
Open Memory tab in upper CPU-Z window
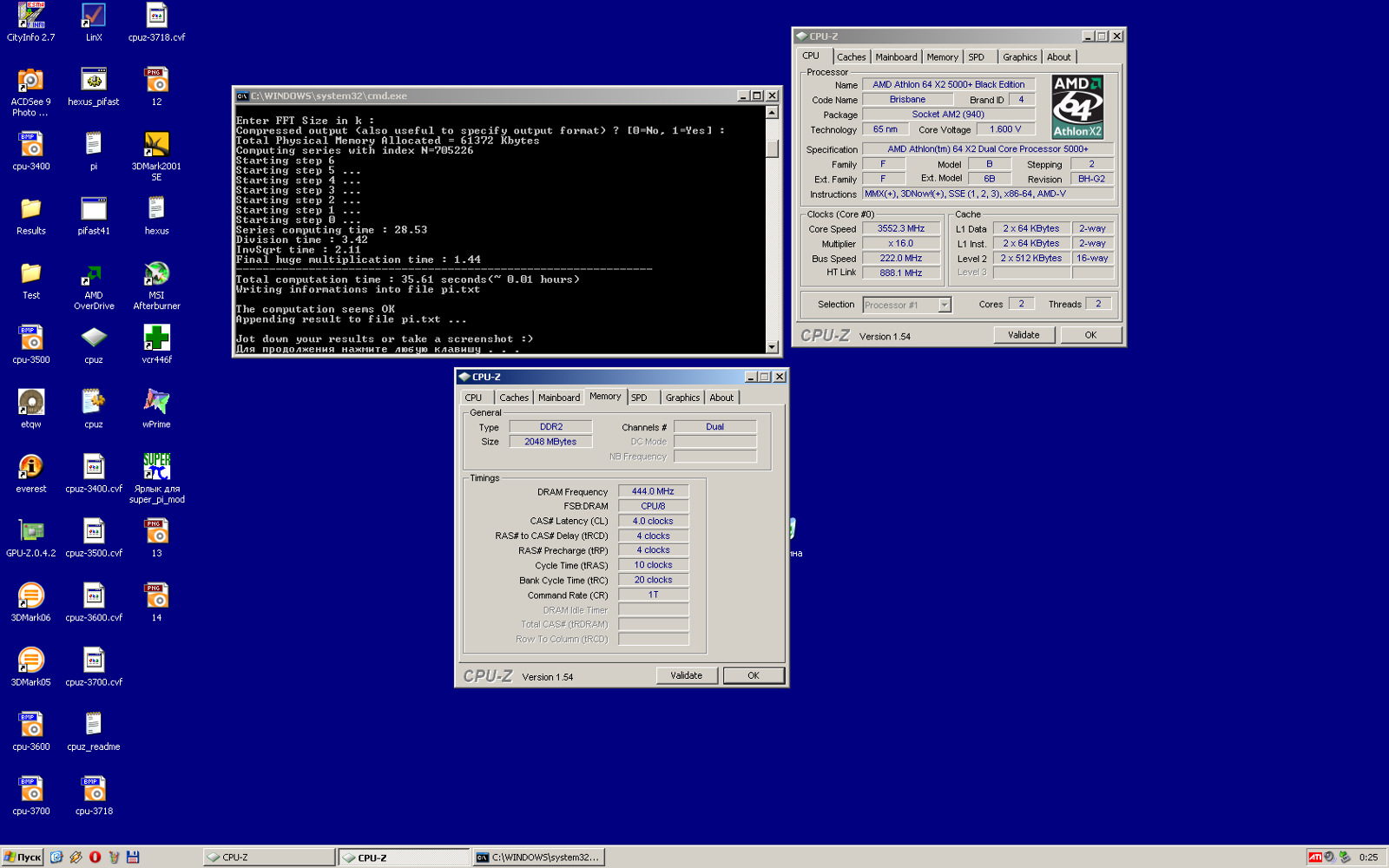[942, 57]
